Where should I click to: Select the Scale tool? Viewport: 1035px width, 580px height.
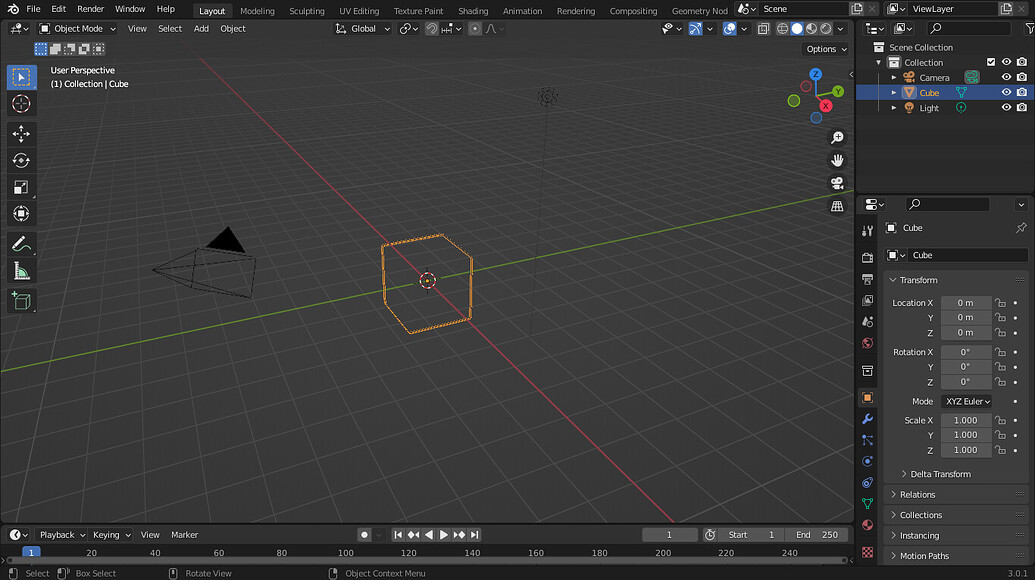[x=21, y=187]
